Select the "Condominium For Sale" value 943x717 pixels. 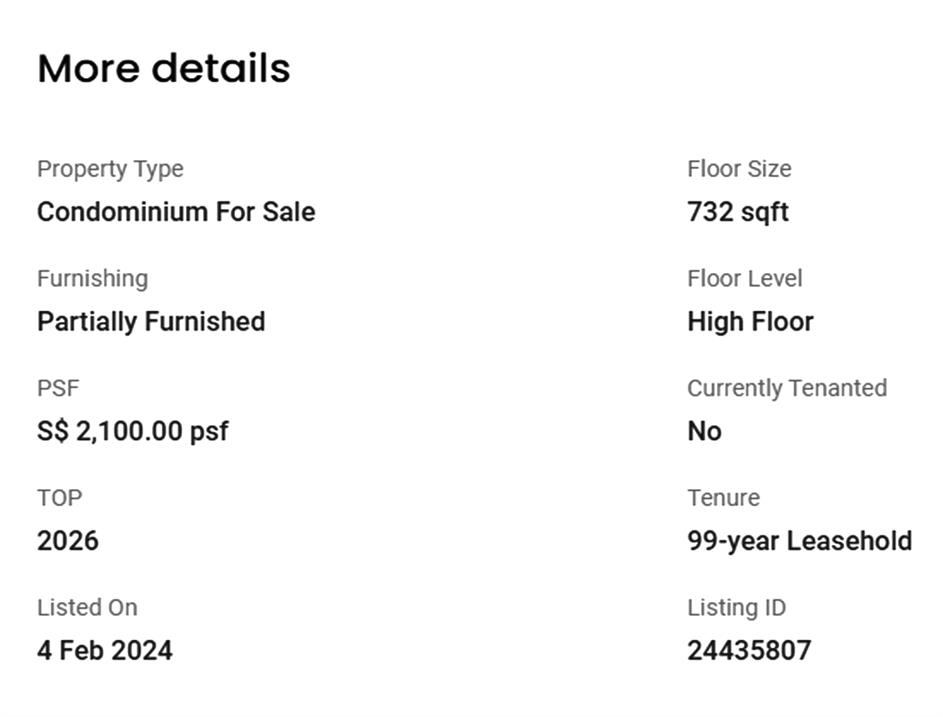click(176, 212)
